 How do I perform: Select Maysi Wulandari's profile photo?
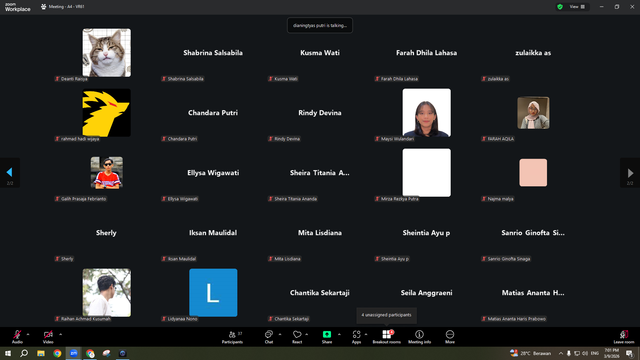click(427, 113)
